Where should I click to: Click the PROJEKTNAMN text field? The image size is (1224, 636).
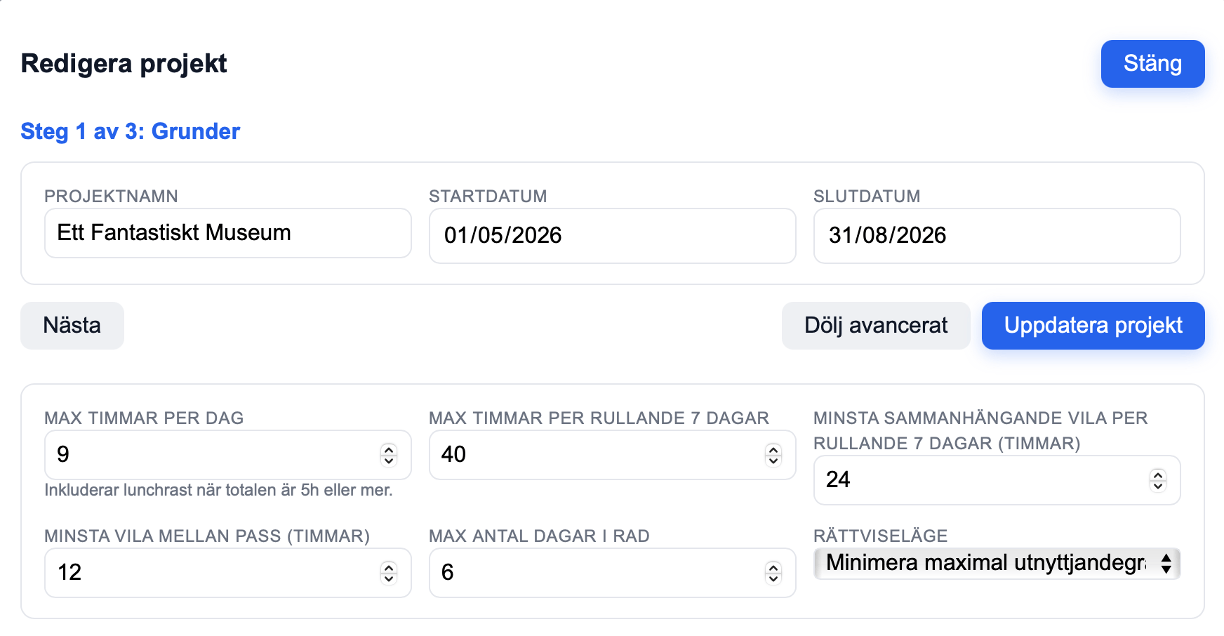pyautogui.click(x=227, y=233)
